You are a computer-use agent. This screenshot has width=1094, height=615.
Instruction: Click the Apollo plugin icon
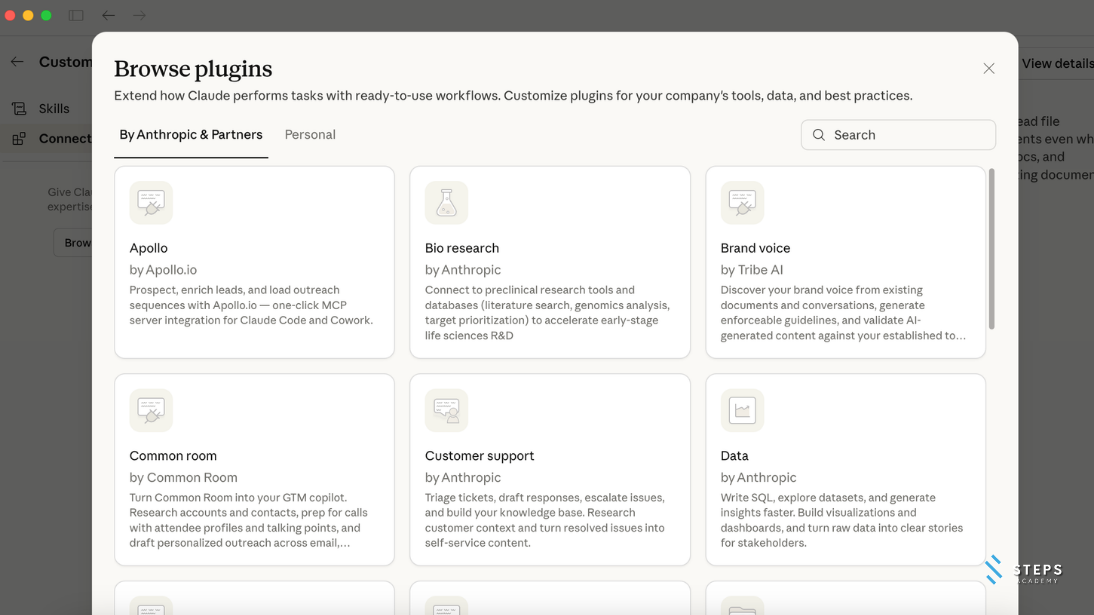tap(151, 203)
